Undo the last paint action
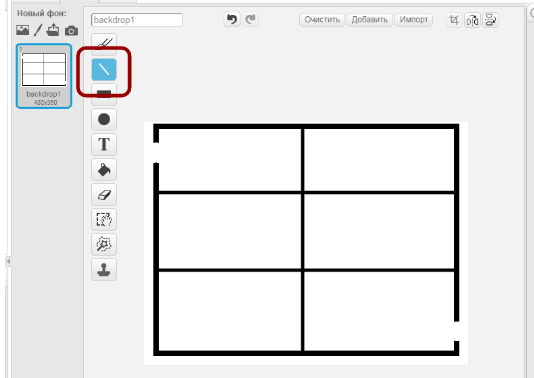The width and height of the screenshot is (534, 378). (232, 19)
